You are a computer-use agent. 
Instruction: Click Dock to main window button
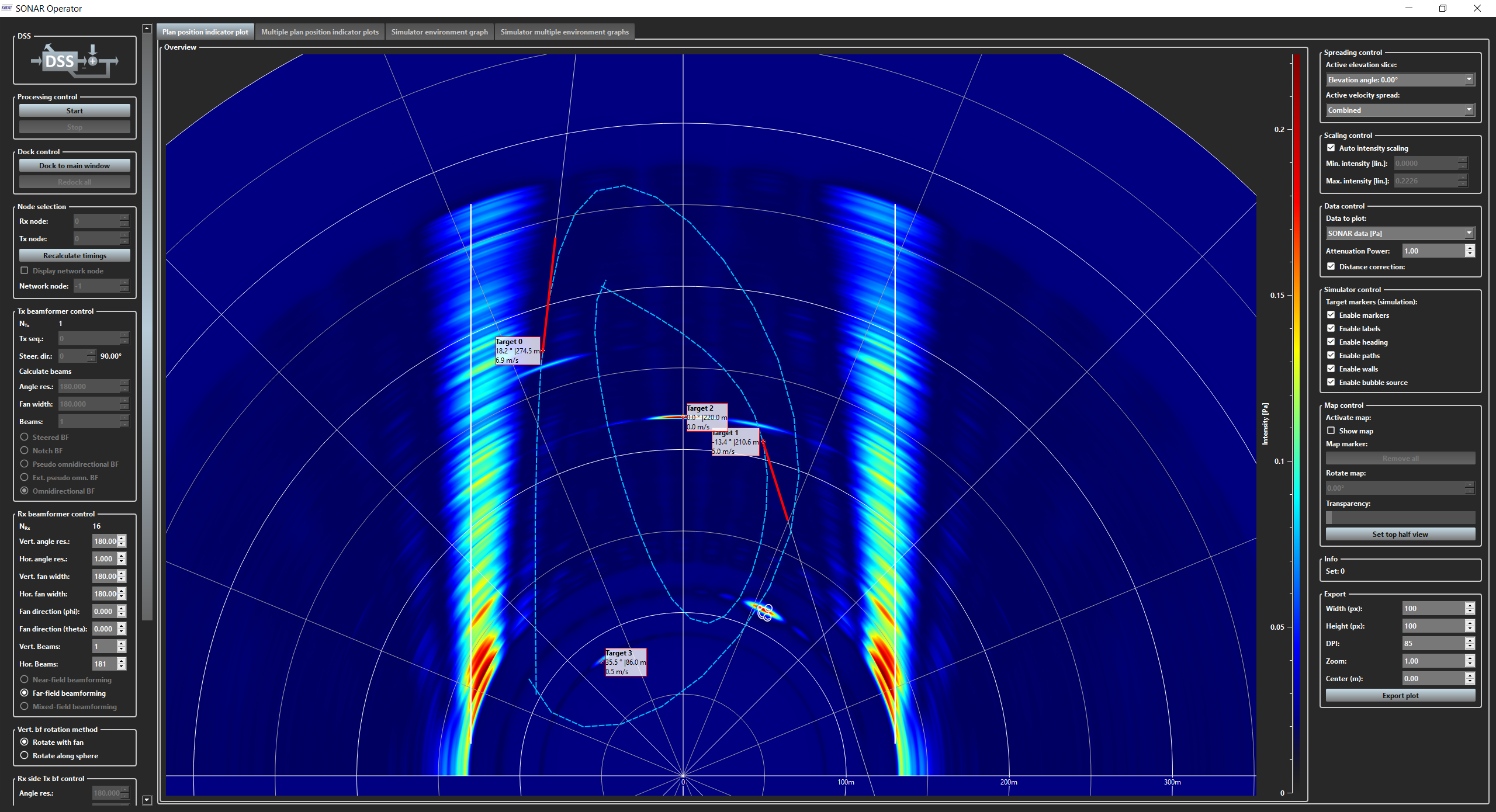click(75, 165)
